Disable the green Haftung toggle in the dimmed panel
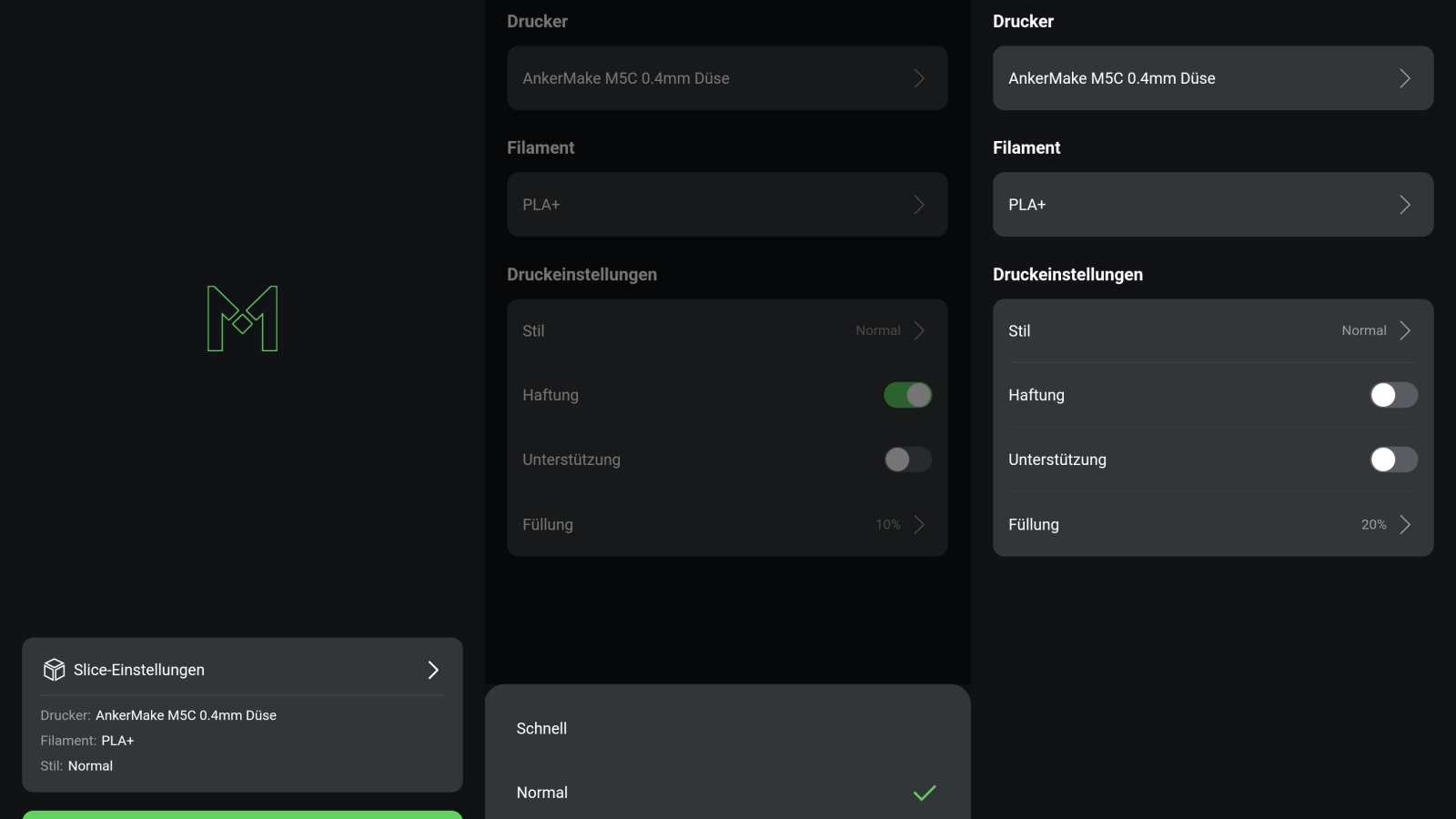 point(907,395)
